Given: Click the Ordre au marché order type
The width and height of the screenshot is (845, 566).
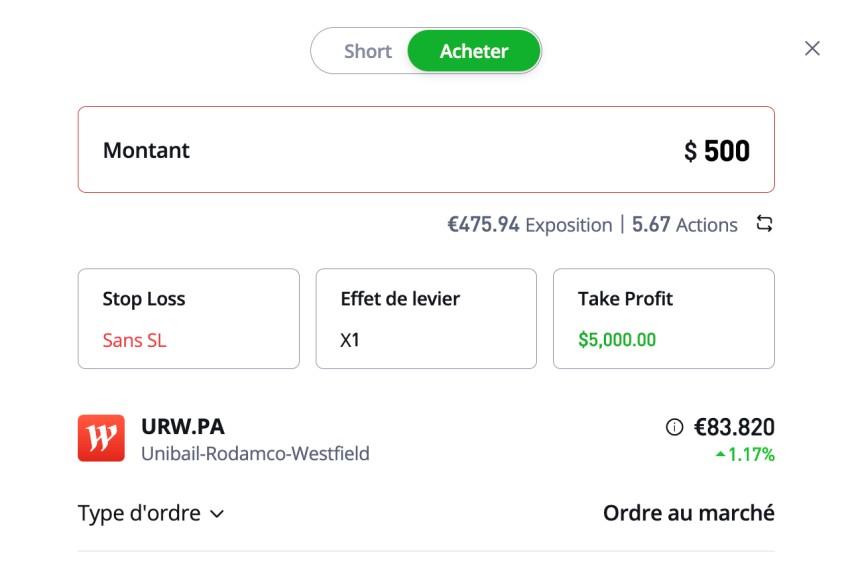Looking at the screenshot, I should point(688,513).
